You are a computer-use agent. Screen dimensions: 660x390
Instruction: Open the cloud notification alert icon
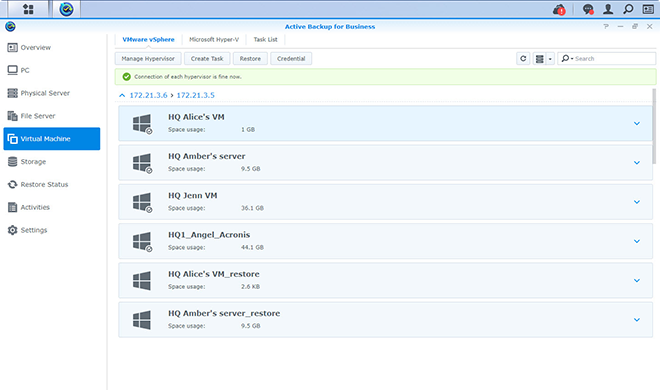click(x=559, y=9)
